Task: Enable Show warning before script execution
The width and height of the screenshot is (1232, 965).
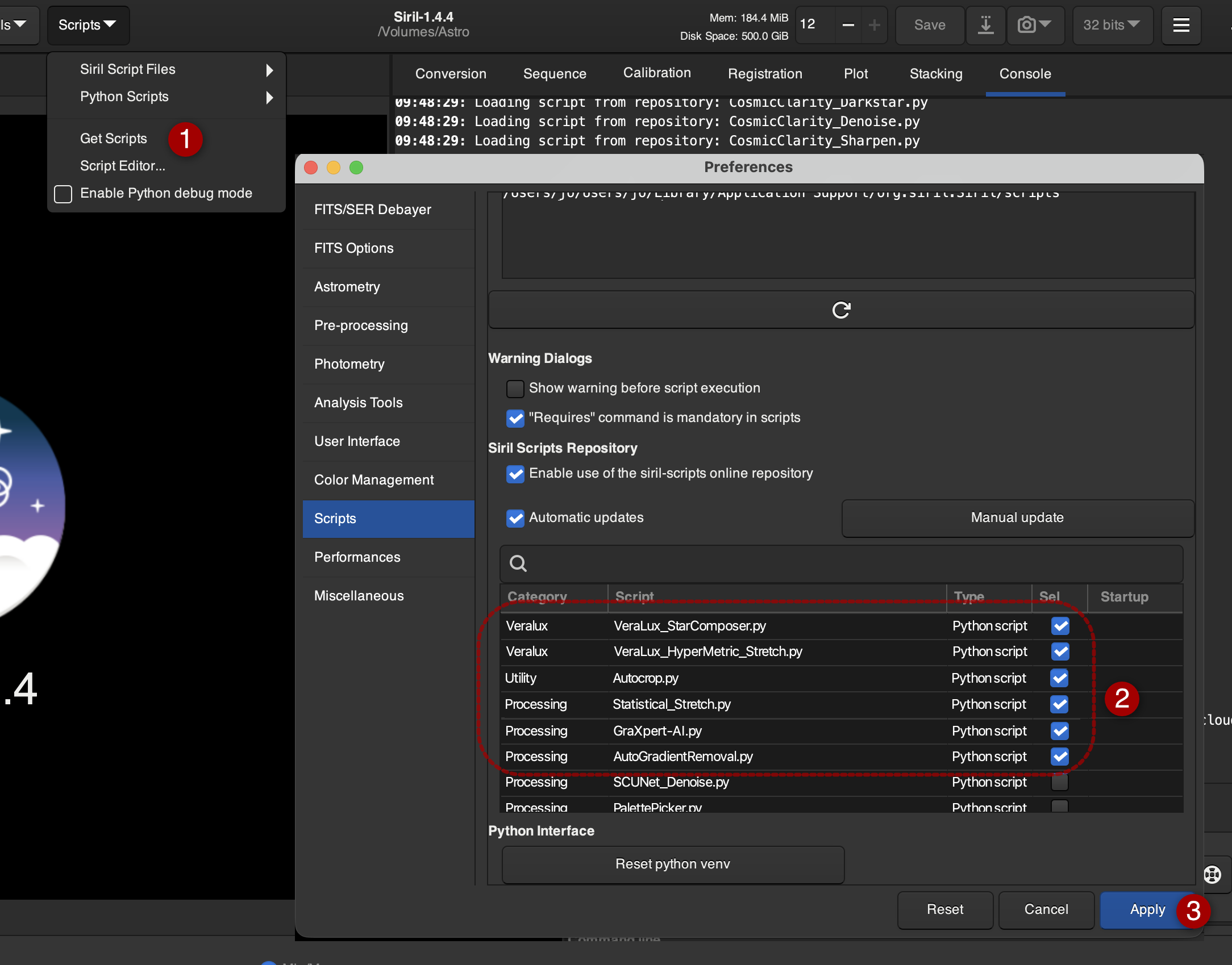Action: click(x=515, y=388)
